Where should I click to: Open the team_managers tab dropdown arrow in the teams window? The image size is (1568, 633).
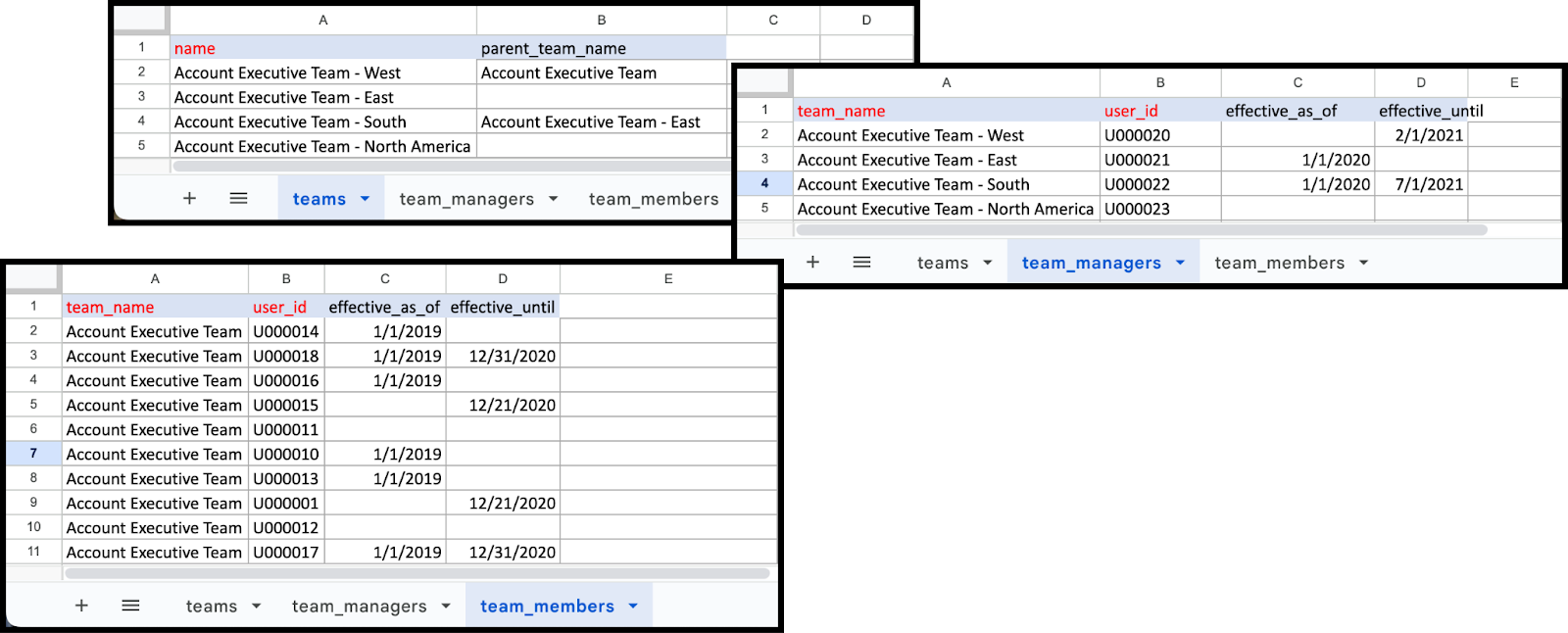(553, 199)
